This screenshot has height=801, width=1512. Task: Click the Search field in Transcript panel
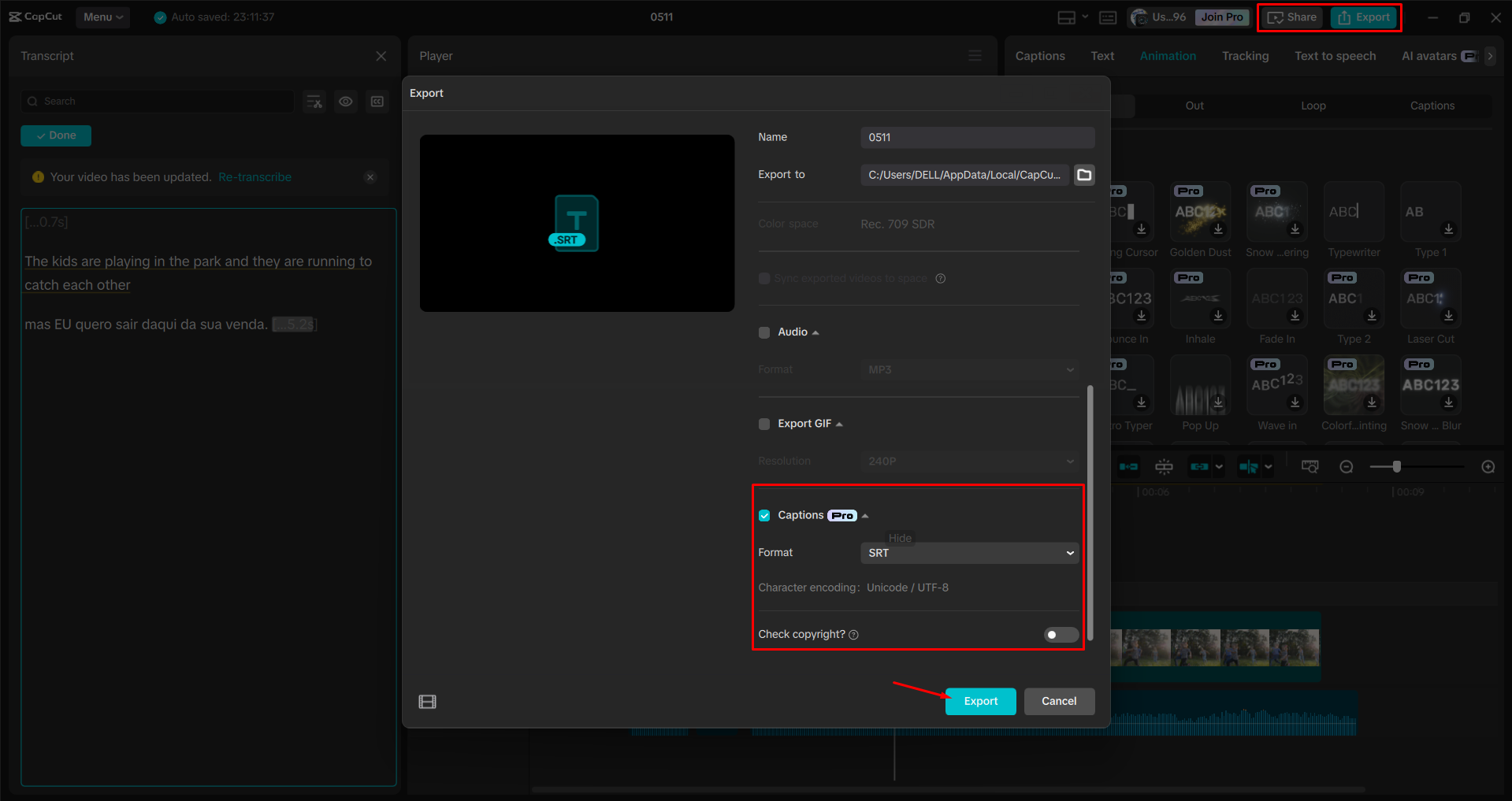158,101
